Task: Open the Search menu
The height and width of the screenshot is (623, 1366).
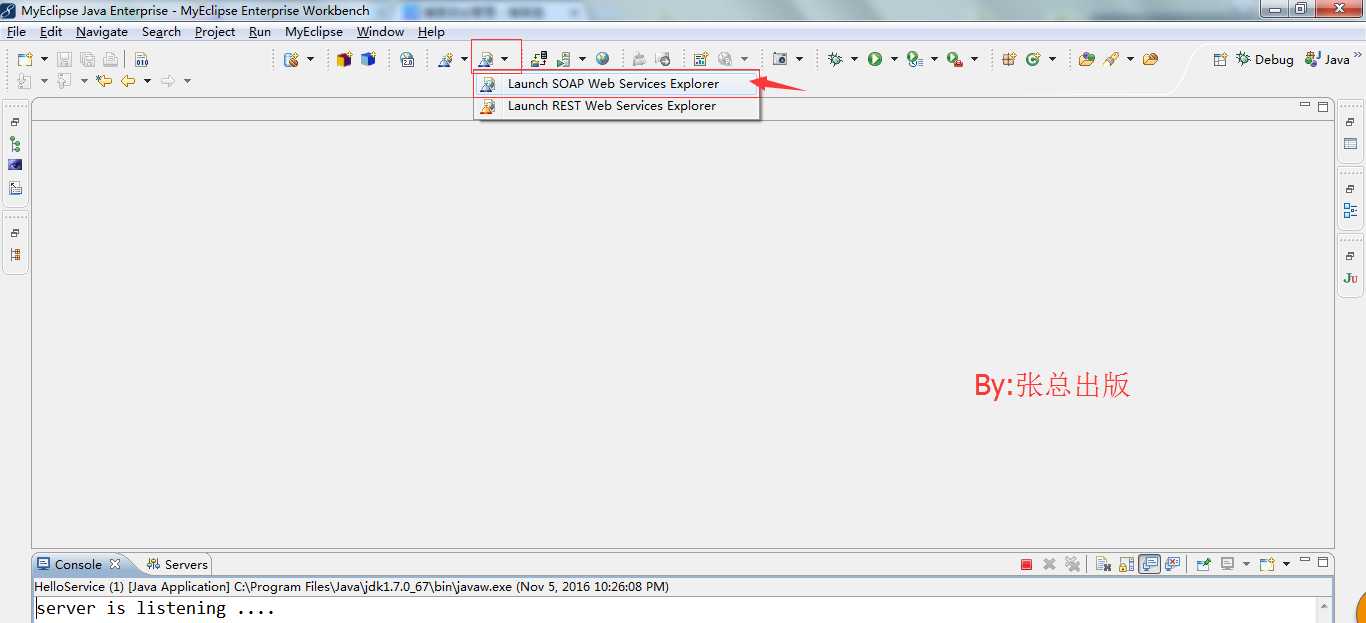Action: [x=161, y=32]
